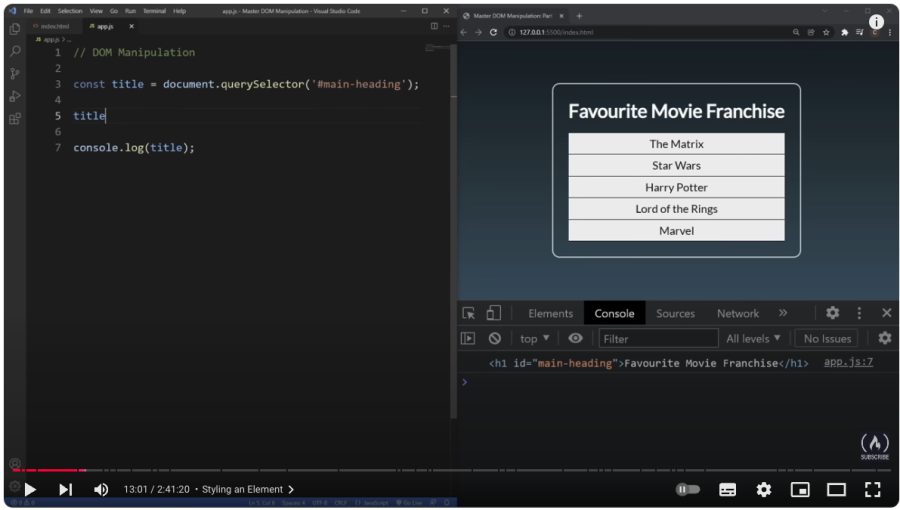This screenshot has width=900, height=510.
Task: Open DevTools settings gear
Action: click(x=832, y=313)
